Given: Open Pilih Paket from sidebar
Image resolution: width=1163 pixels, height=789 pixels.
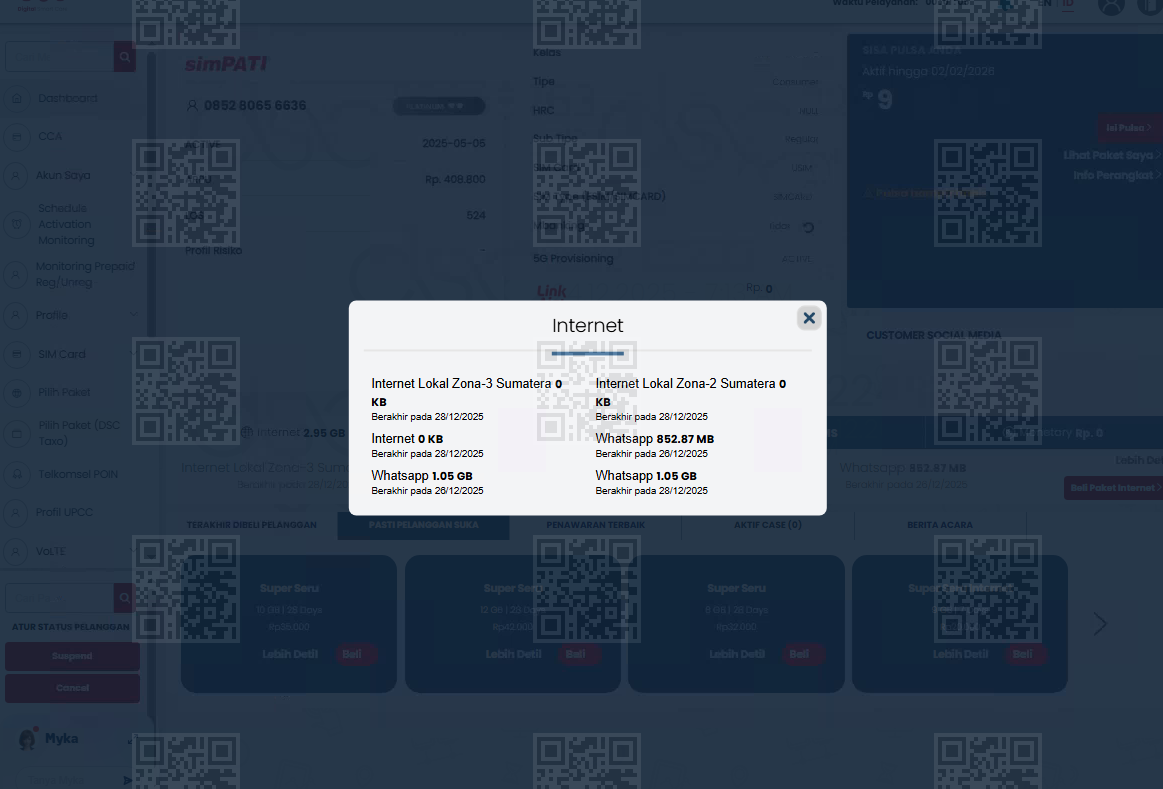Looking at the screenshot, I should pyautogui.click(x=65, y=392).
